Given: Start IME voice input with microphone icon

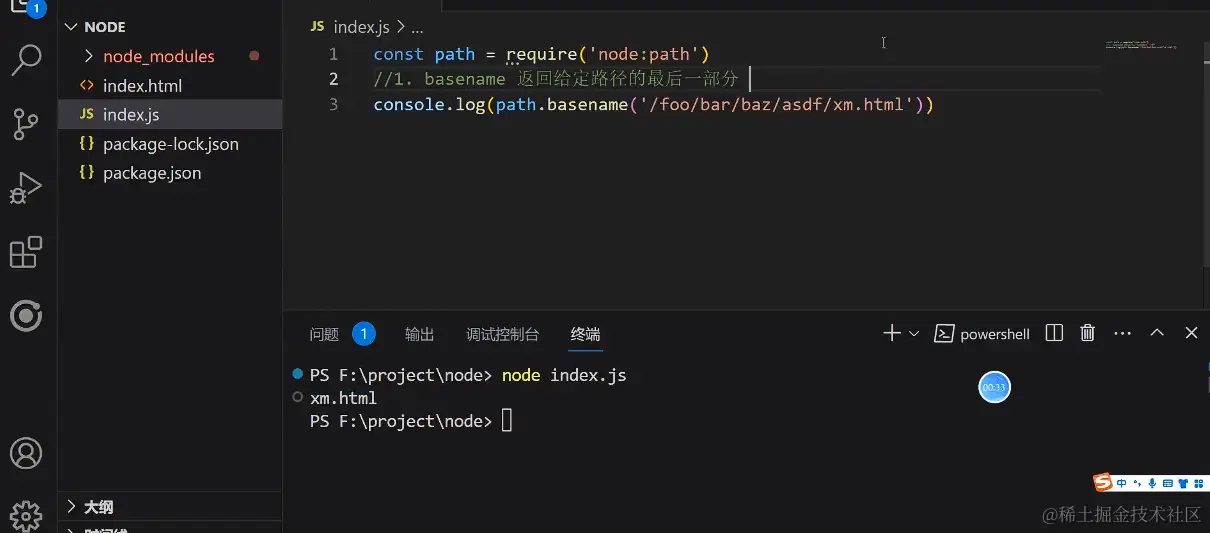Looking at the screenshot, I should pos(1152,484).
